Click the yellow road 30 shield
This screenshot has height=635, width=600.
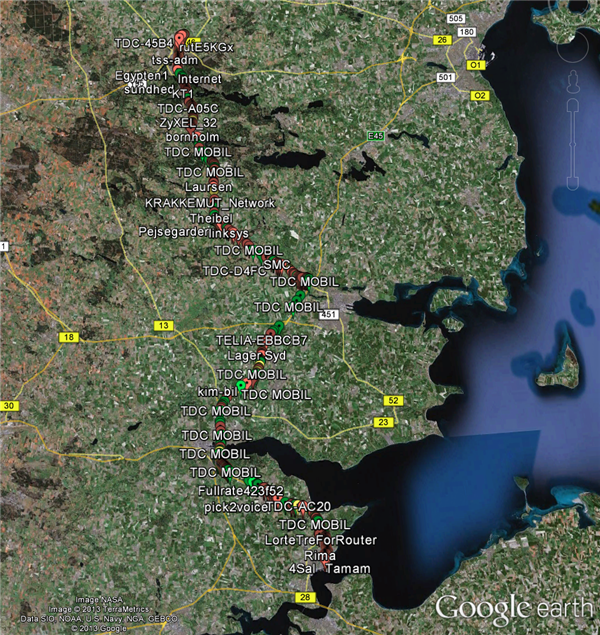coord(9,405)
